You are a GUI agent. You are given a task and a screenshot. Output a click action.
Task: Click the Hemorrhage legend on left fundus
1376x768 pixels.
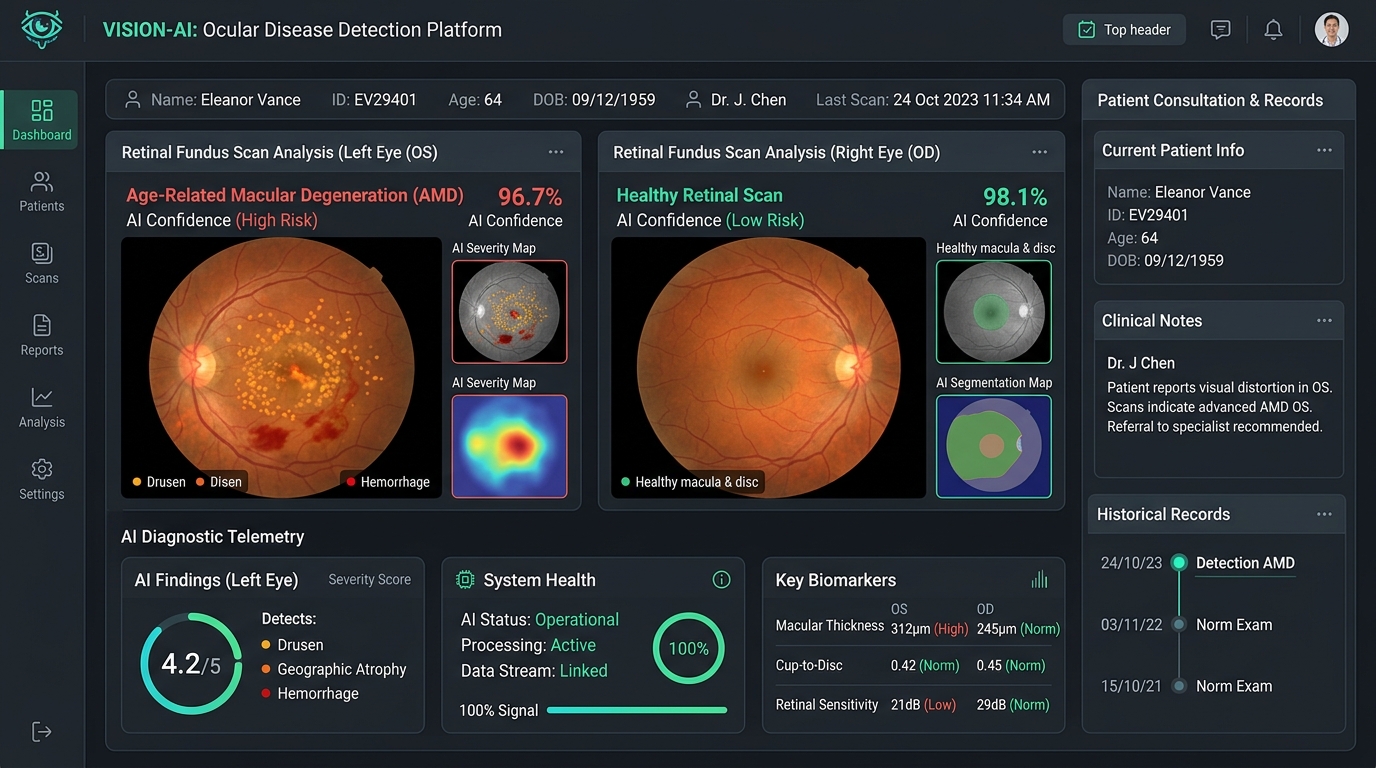(388, 482)
